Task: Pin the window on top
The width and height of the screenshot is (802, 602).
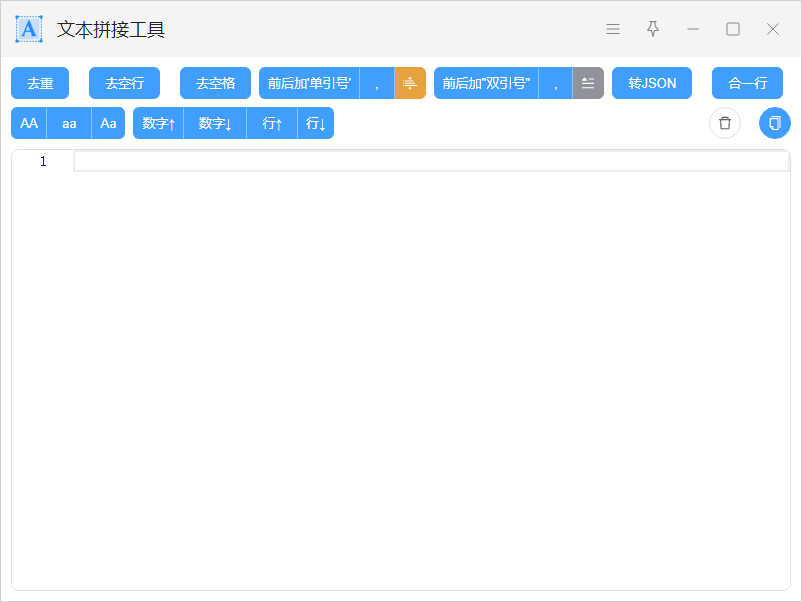Action: point(653,29)
